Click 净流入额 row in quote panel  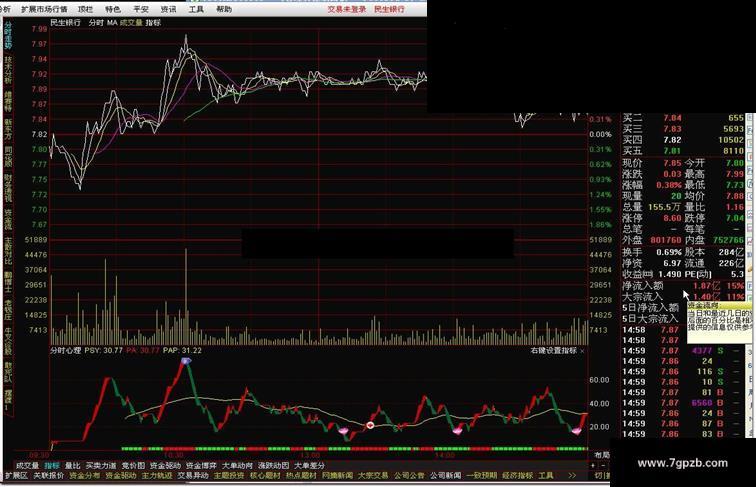pyautogui.click(x=683, y=285)
